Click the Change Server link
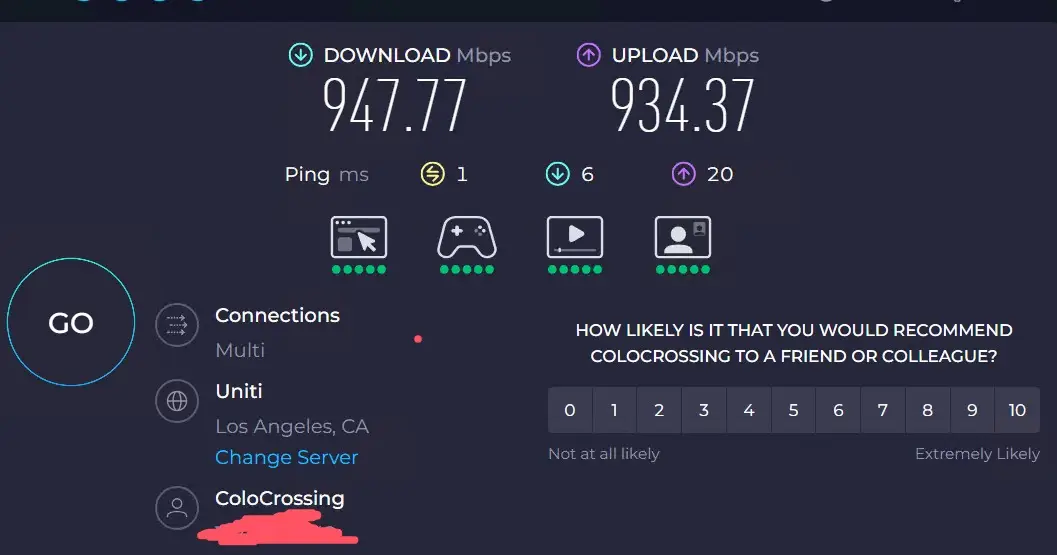 286,457
